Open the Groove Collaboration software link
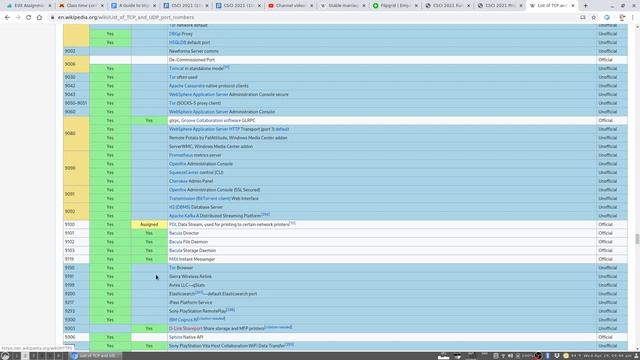640x360 pixels. 211,120
